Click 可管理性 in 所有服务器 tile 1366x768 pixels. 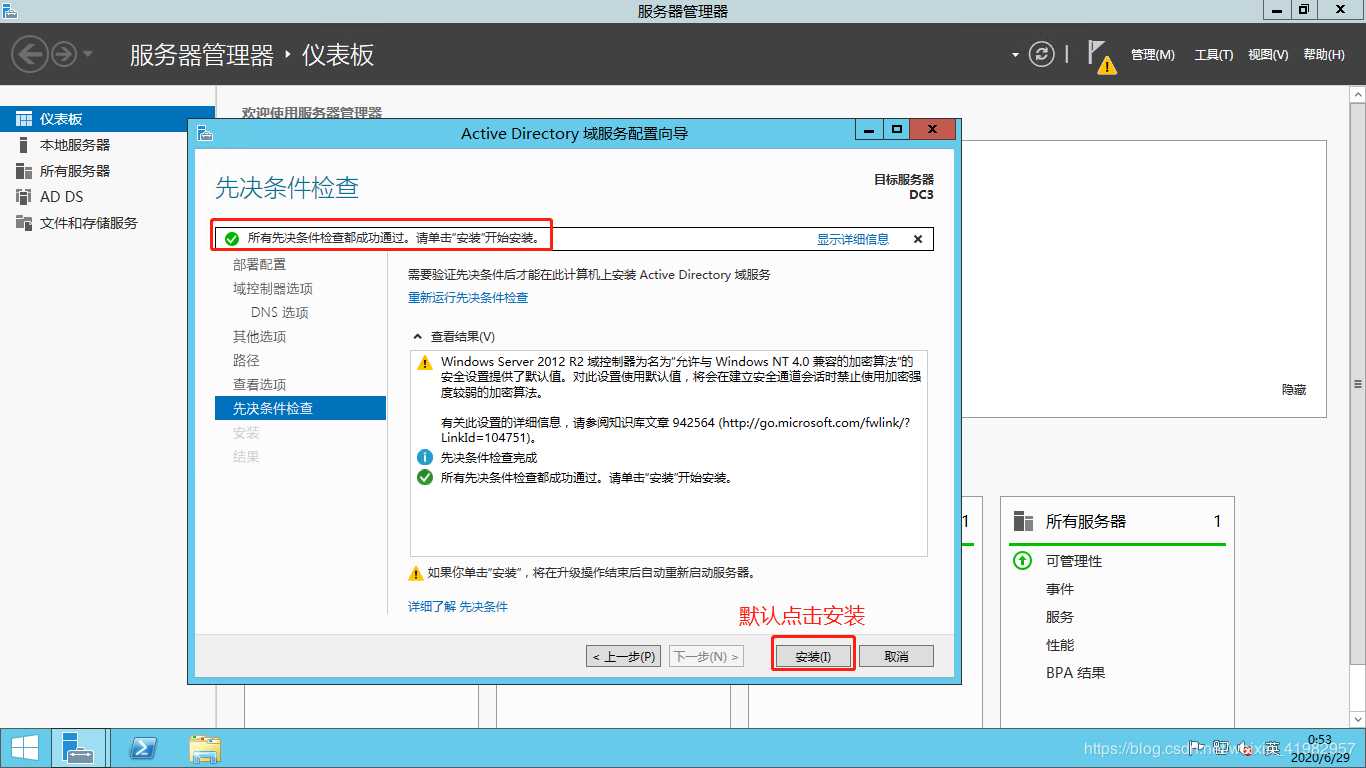pos(1074,561)
